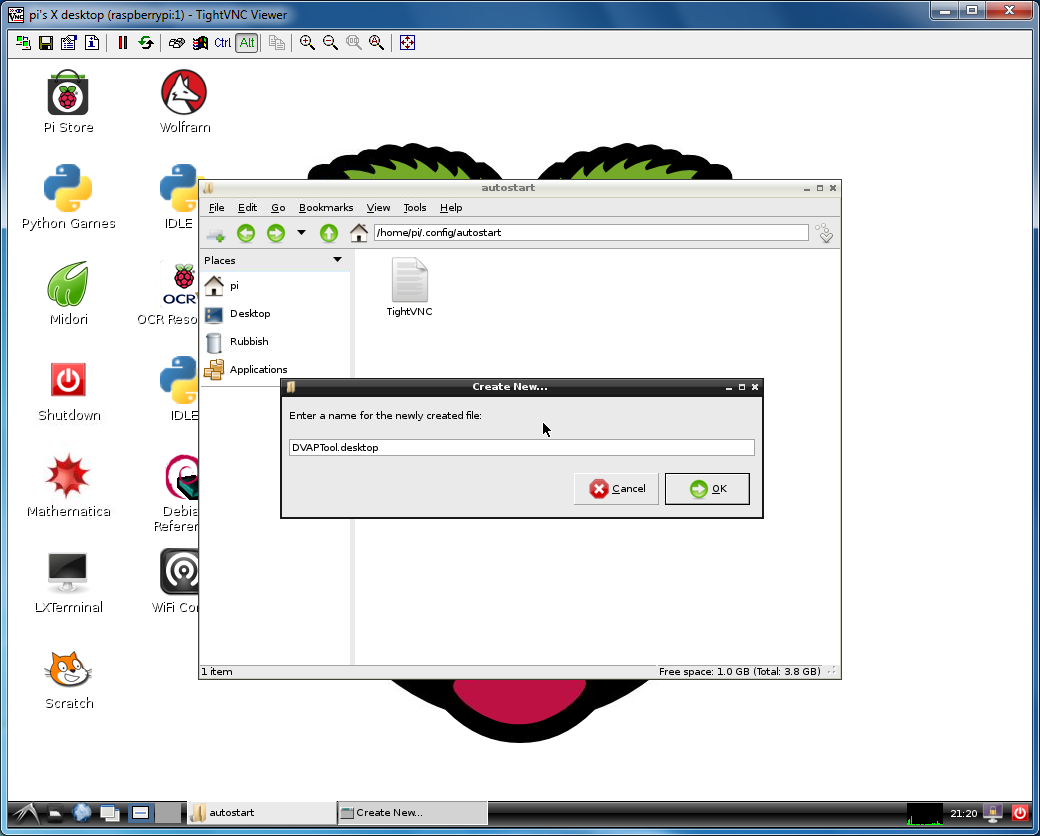This screenshot has width=1040, height=836.
Task: Open Mathematica from the desktop
Action: [x=68, y=486]
